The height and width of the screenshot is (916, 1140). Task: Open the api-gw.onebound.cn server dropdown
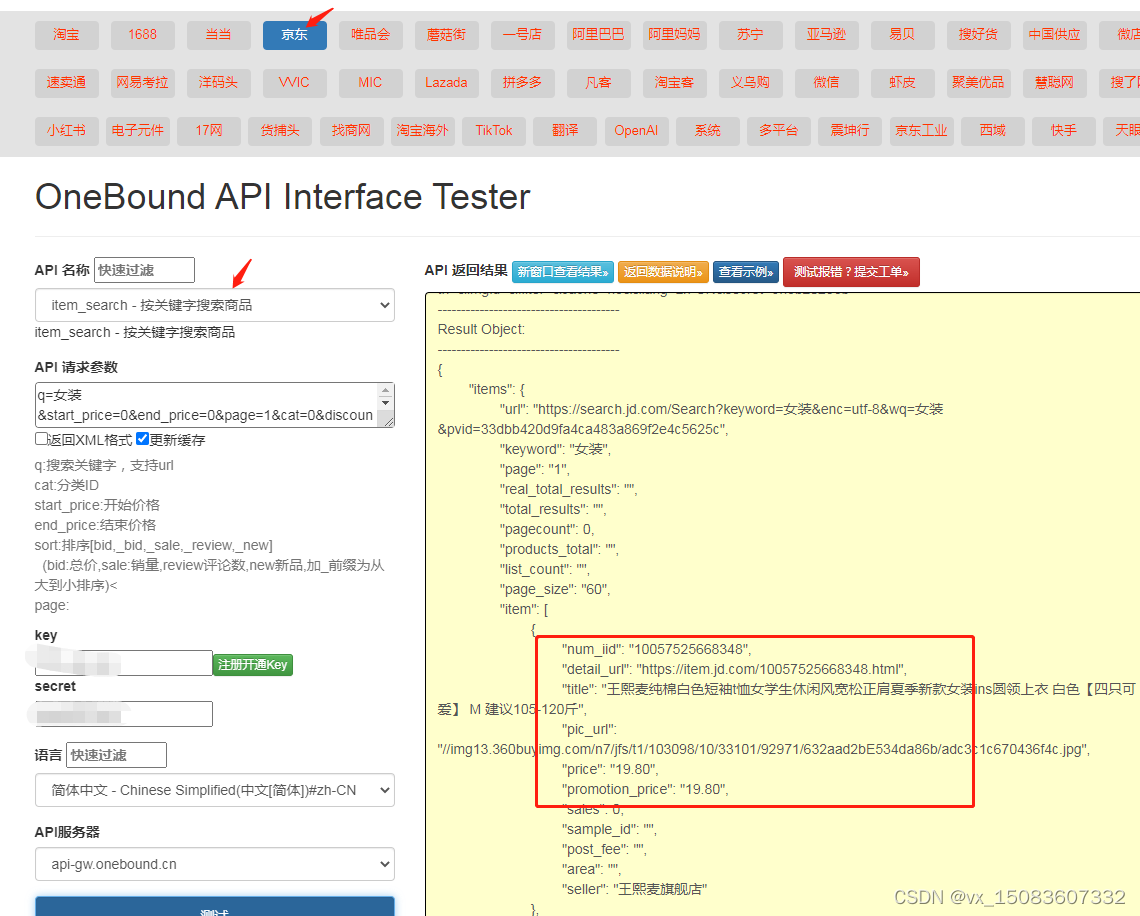click(x=214, y=864)
